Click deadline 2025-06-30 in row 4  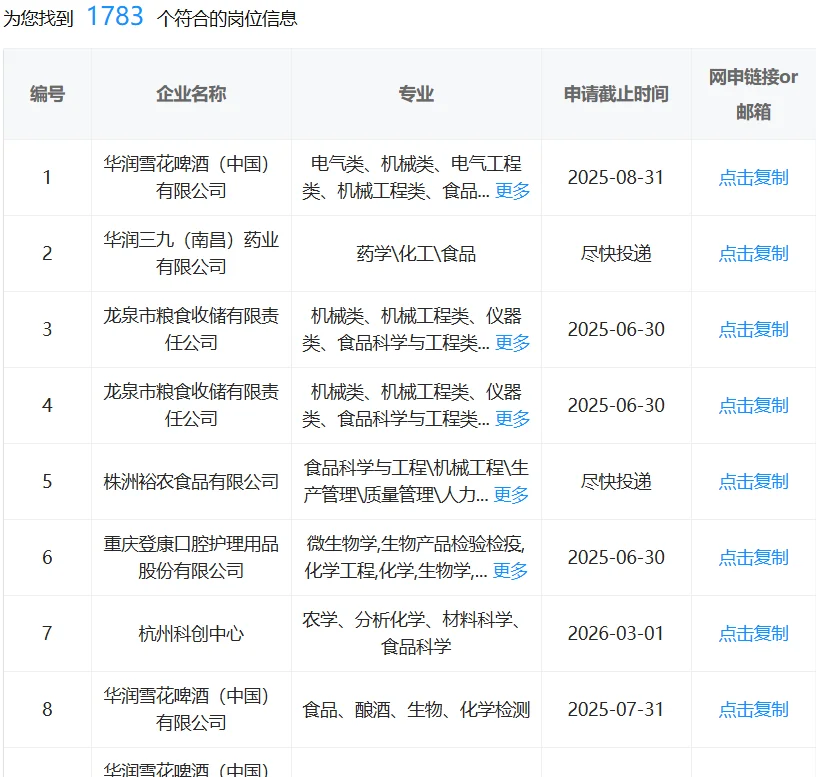(x=616, y=405)
